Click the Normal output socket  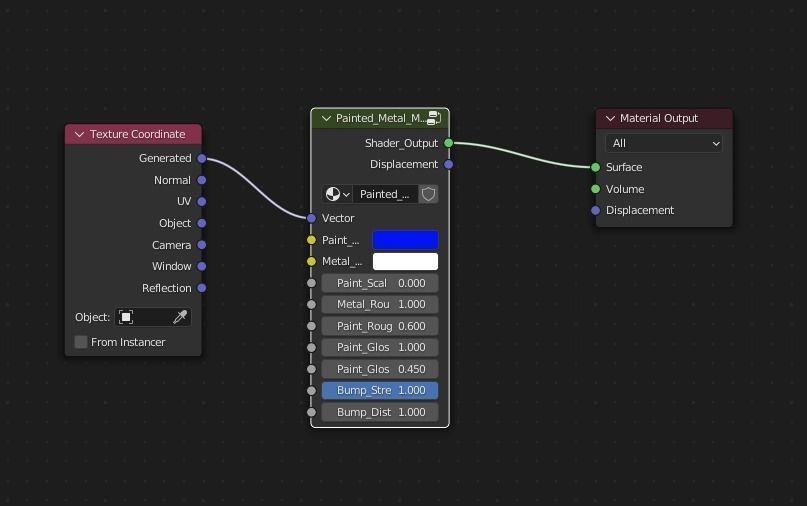(x=202, y=180)
